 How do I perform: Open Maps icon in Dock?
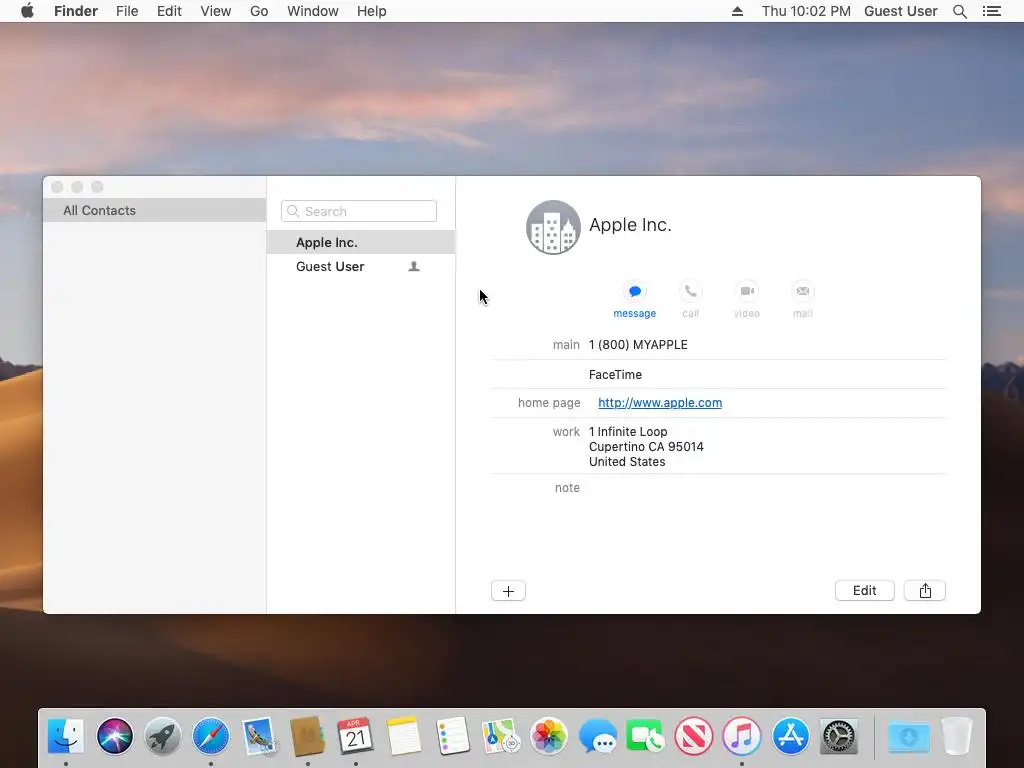(500, 736)
